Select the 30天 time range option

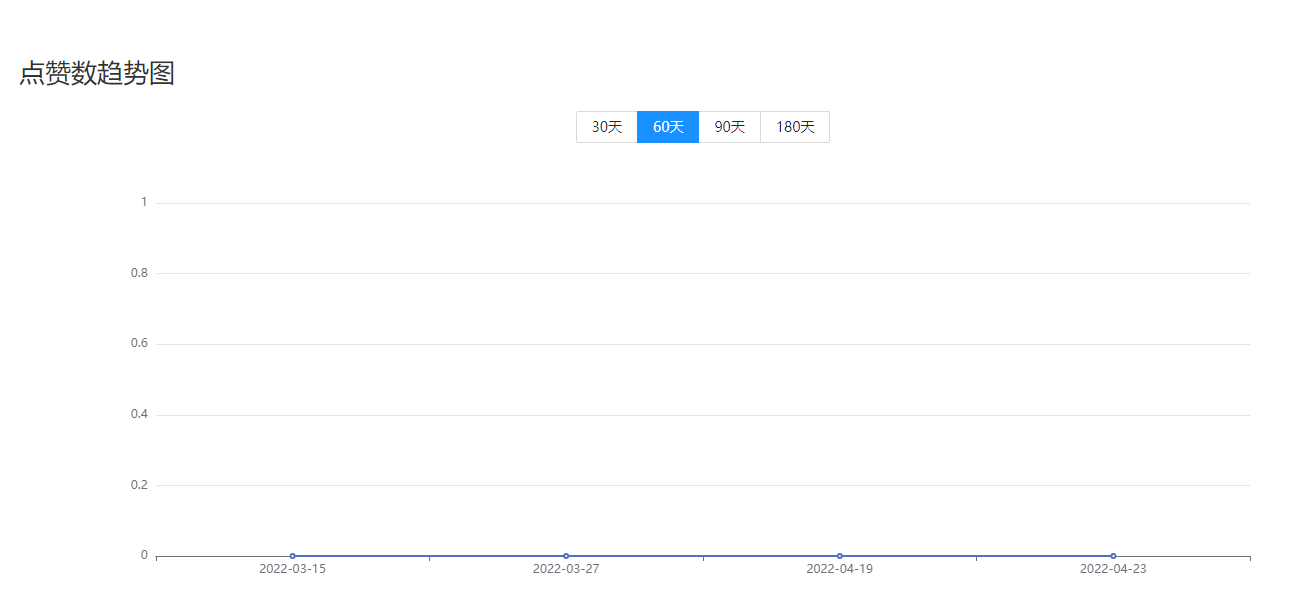pyautogui.click(x=607, y=127)
